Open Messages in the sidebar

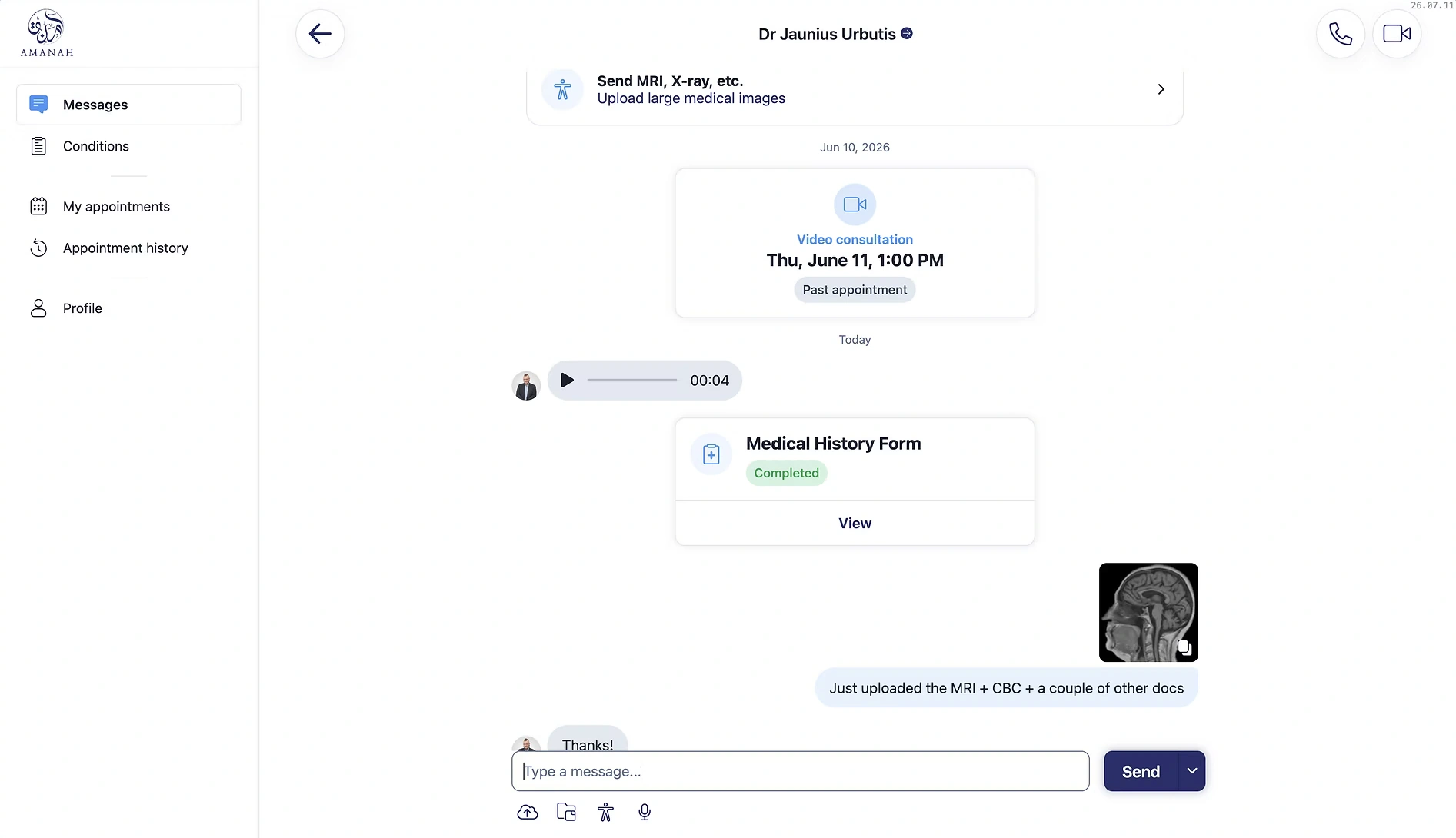pos(128,105)
